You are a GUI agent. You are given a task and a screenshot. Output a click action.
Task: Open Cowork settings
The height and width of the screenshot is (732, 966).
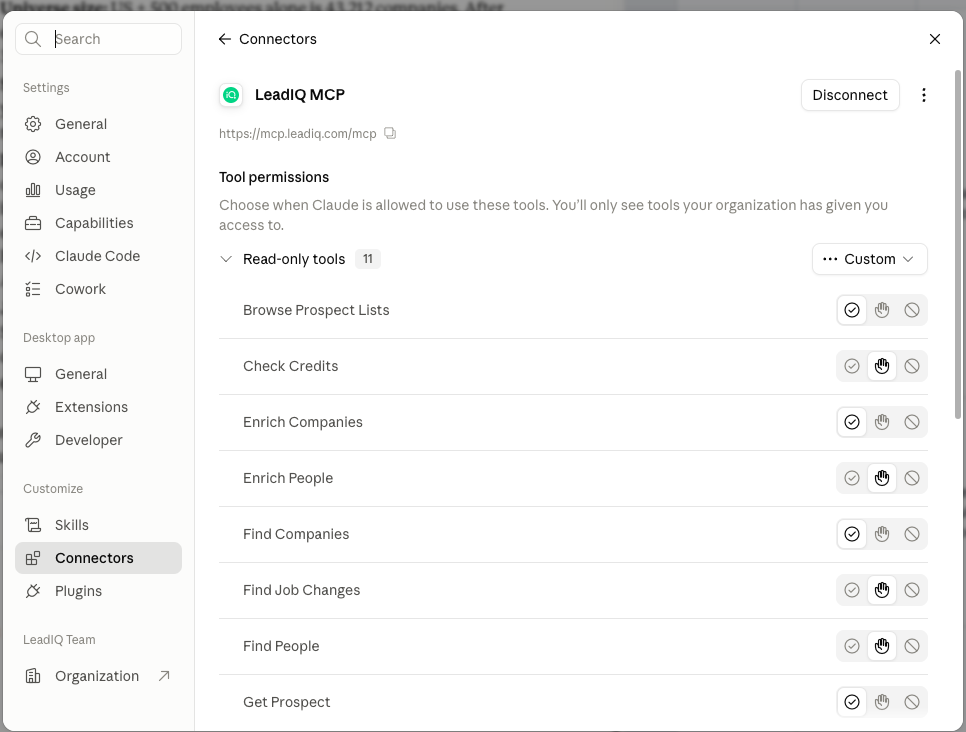(x=99, y=289)
